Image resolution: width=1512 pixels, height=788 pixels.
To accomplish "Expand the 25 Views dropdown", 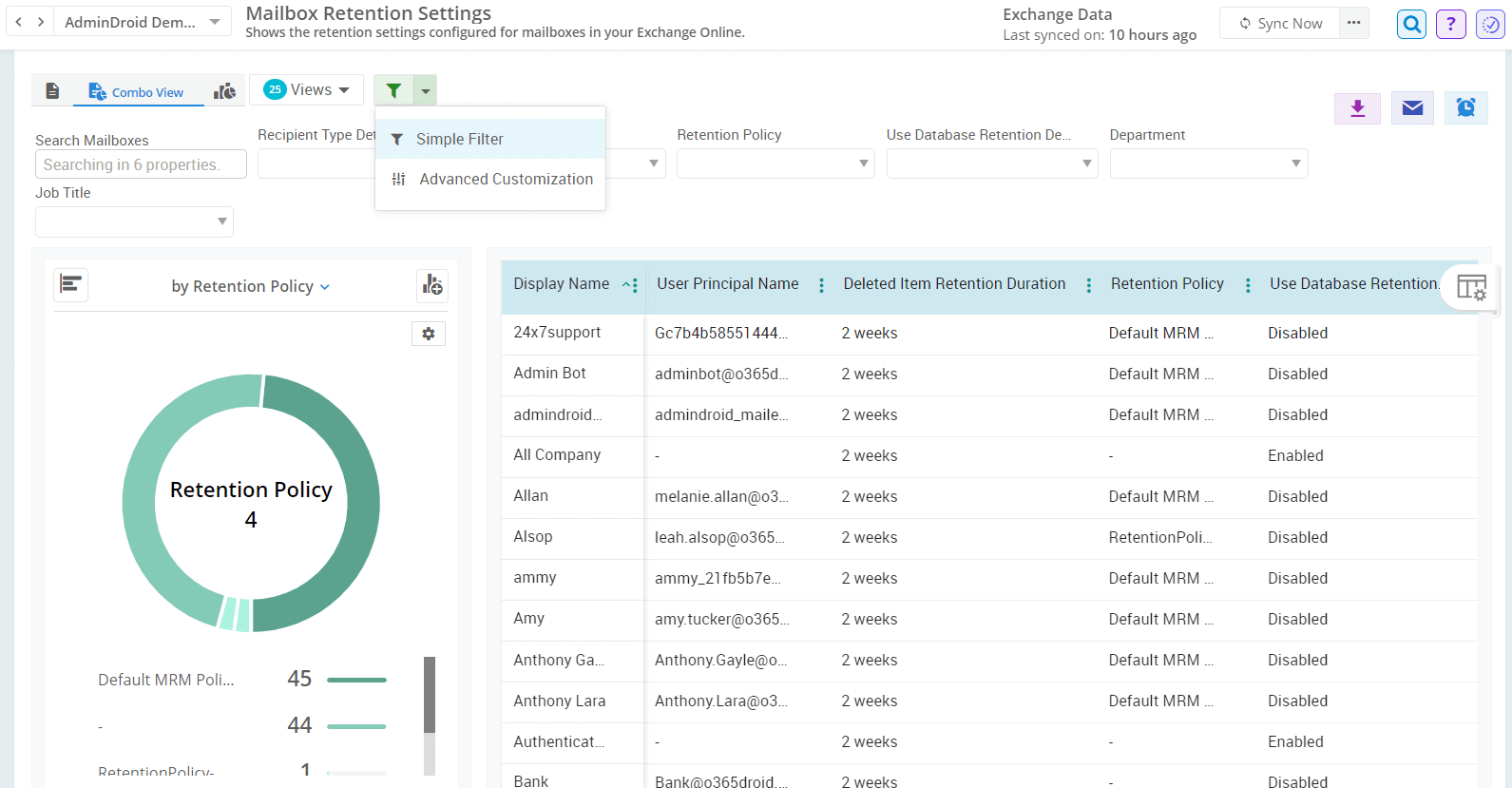I will (x=306, y=90).
